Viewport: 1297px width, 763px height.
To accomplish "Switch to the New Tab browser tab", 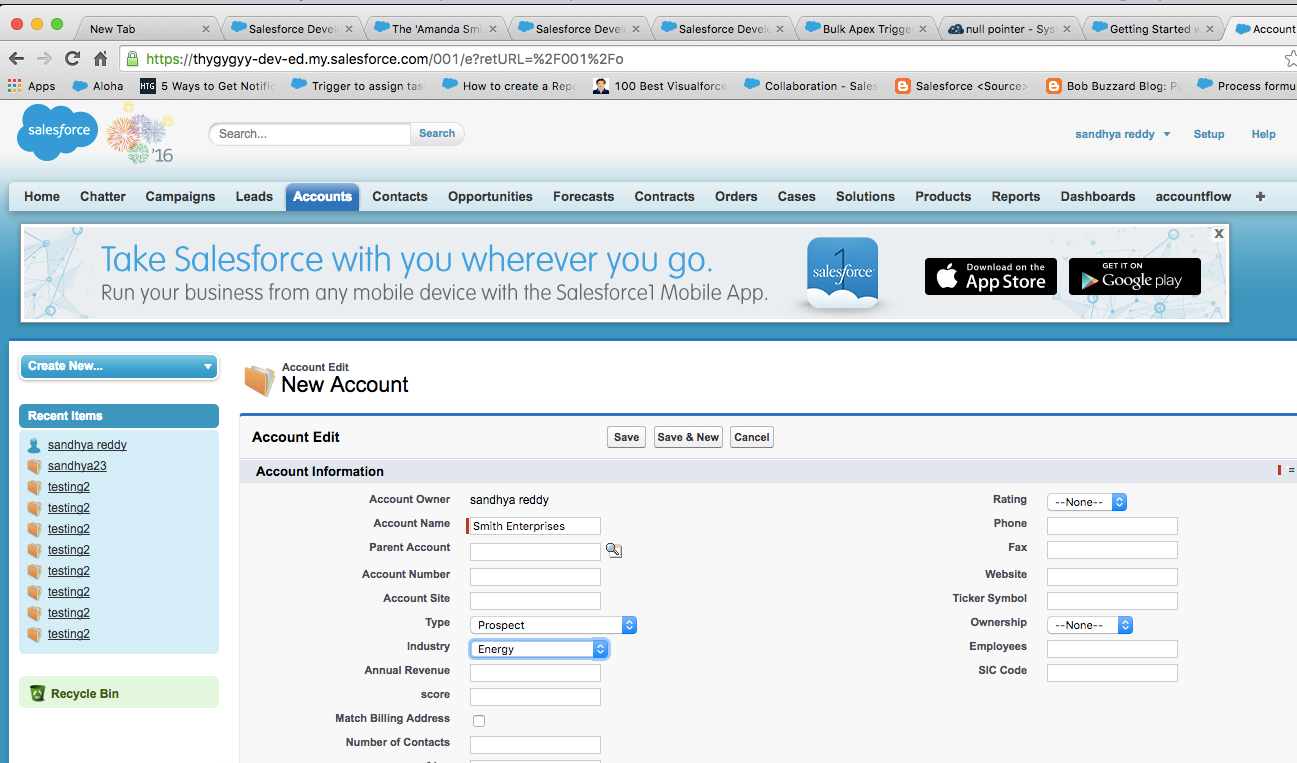I will [149, 29].
